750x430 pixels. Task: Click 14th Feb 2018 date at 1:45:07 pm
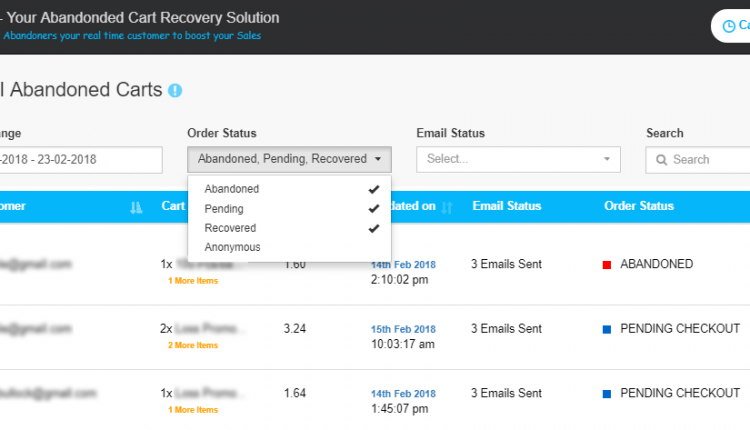403,394
